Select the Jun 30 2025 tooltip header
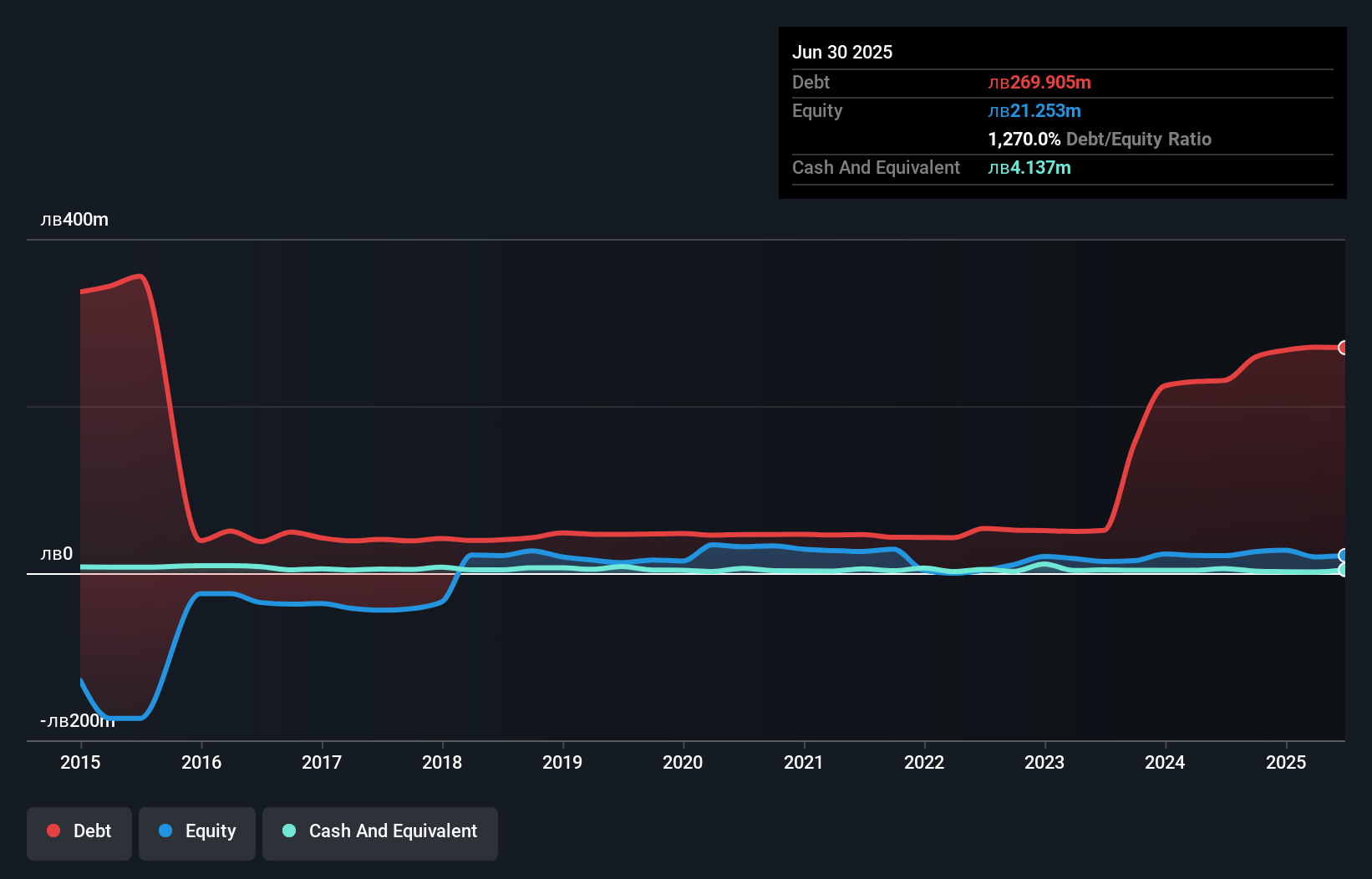The width and height of the screenshot is (1372, 879). point(842,52)
